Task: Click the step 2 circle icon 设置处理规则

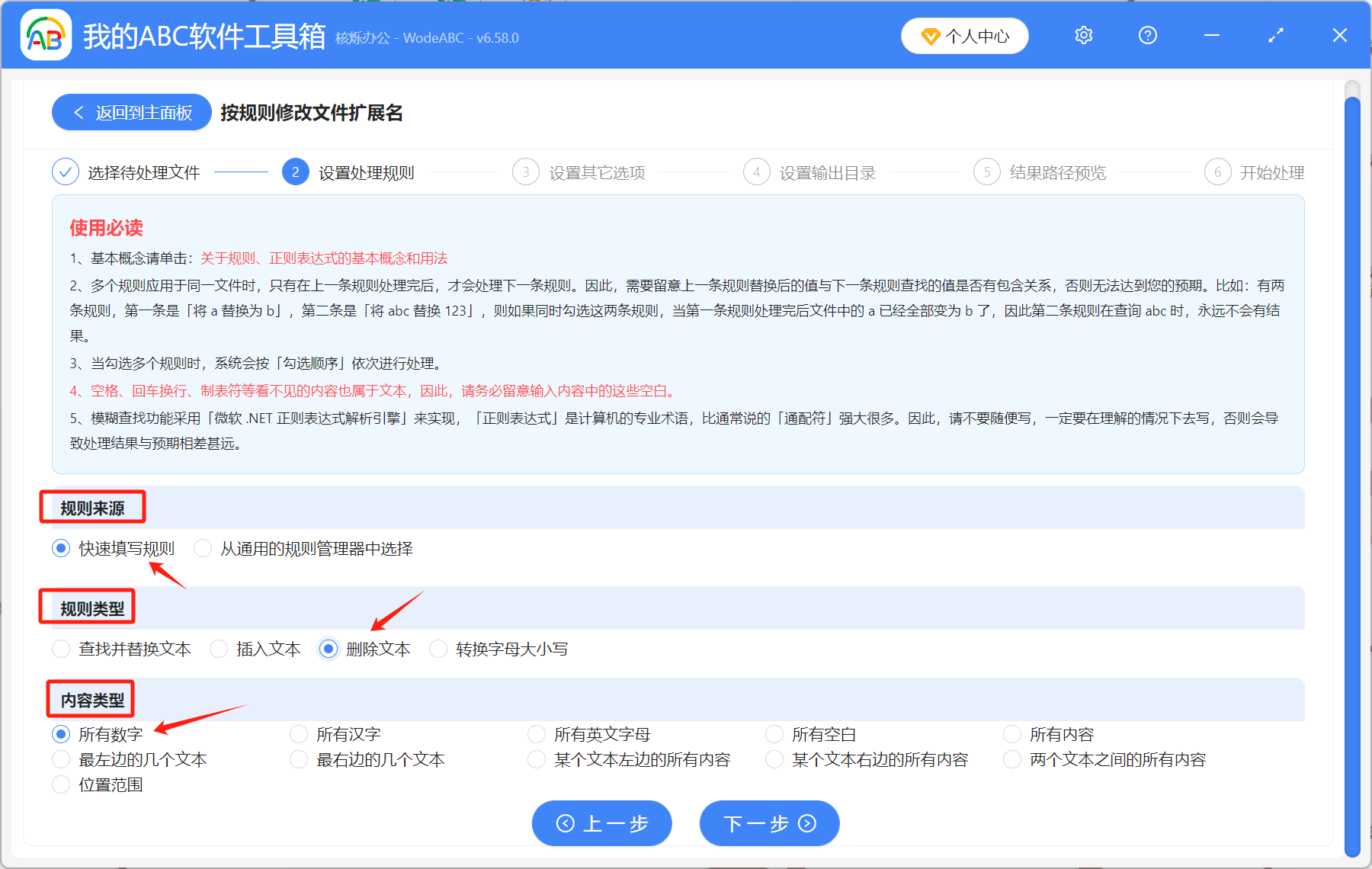Action: (295, 172)
